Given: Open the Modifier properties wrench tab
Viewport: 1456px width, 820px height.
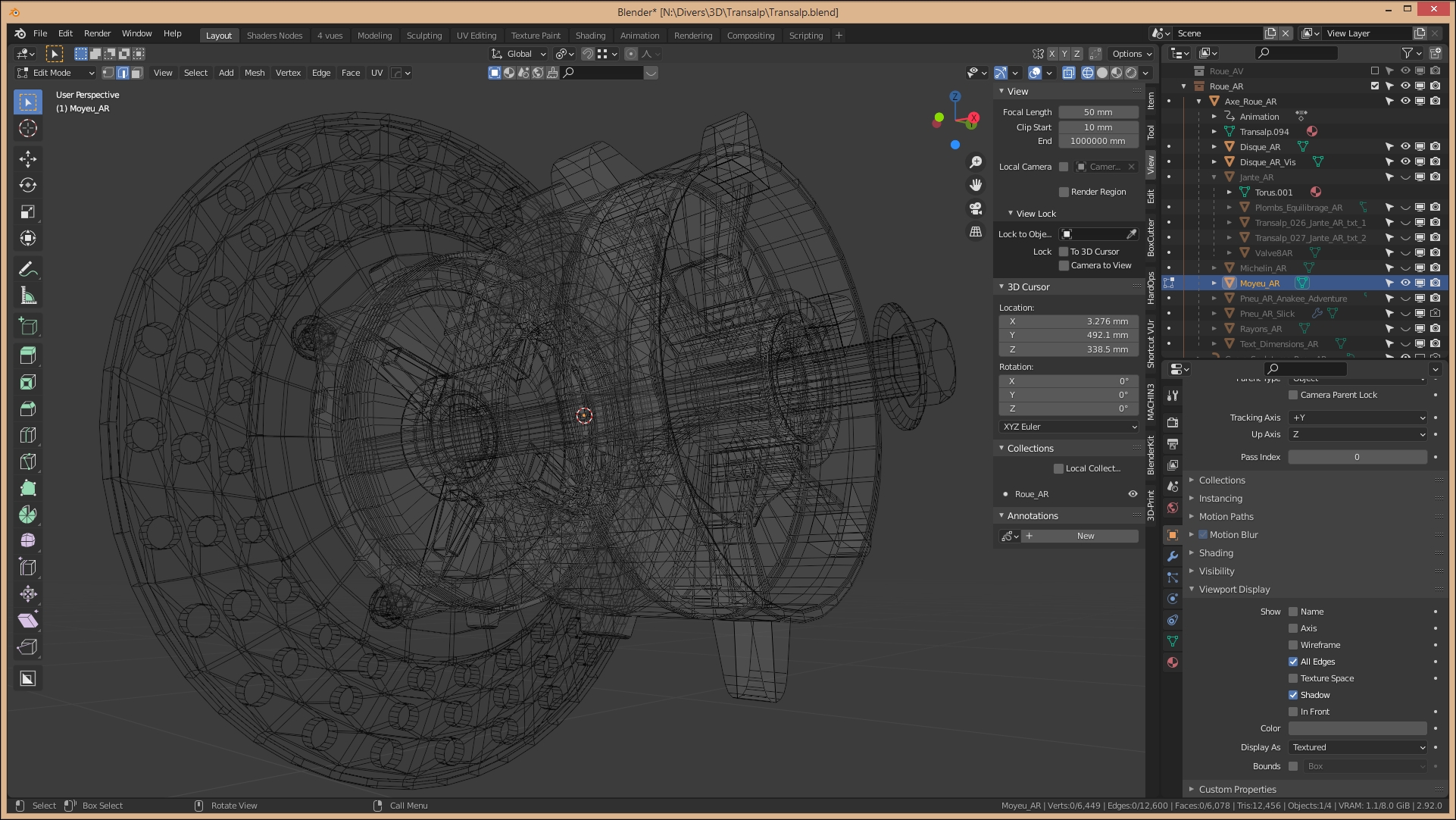Looking at the screenshot, I should pyautogui.click(x=1173, y=556).
